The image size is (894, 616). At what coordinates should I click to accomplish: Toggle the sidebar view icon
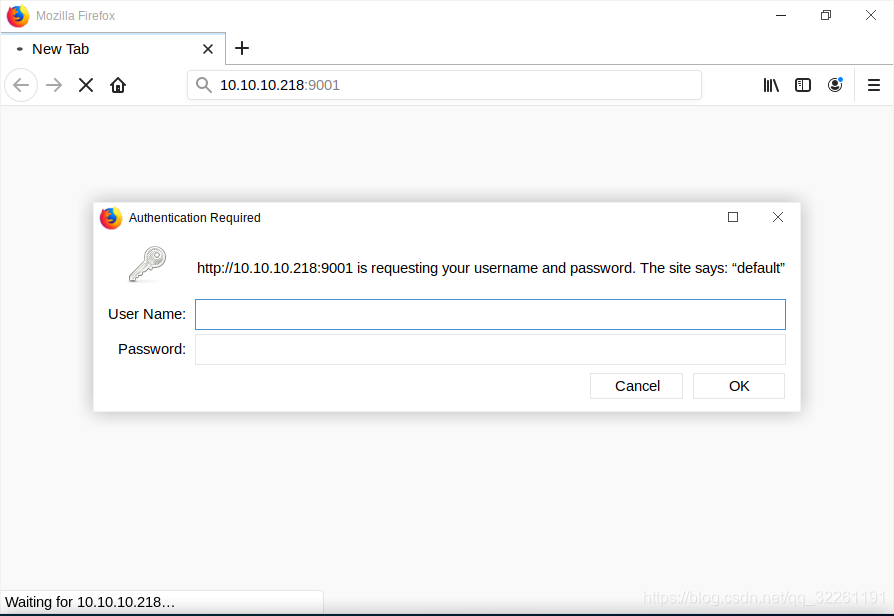pos(803,86)
